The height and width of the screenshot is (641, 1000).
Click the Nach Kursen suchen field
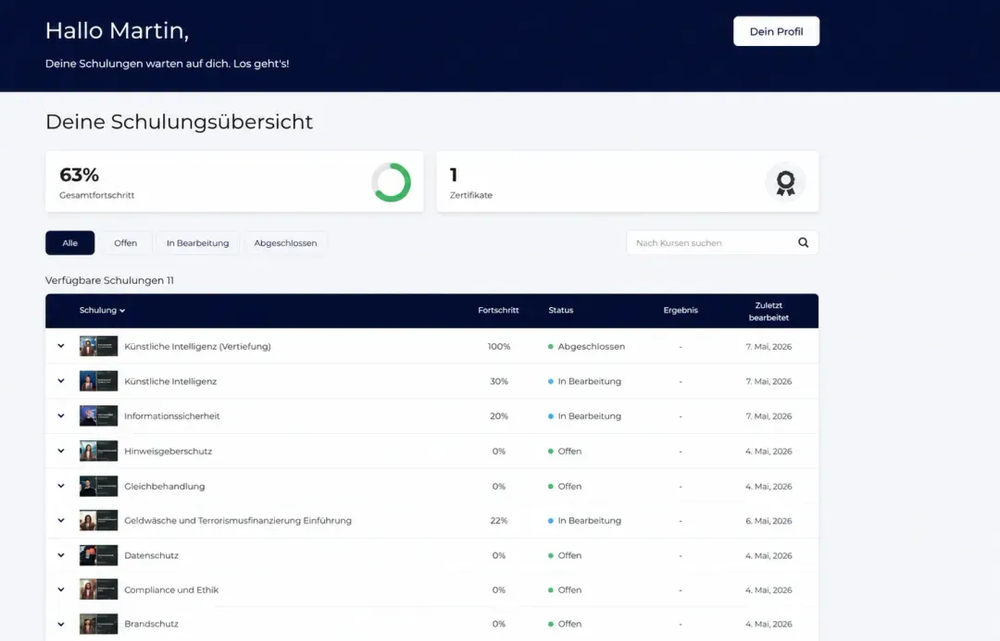(x=722, y=243)
